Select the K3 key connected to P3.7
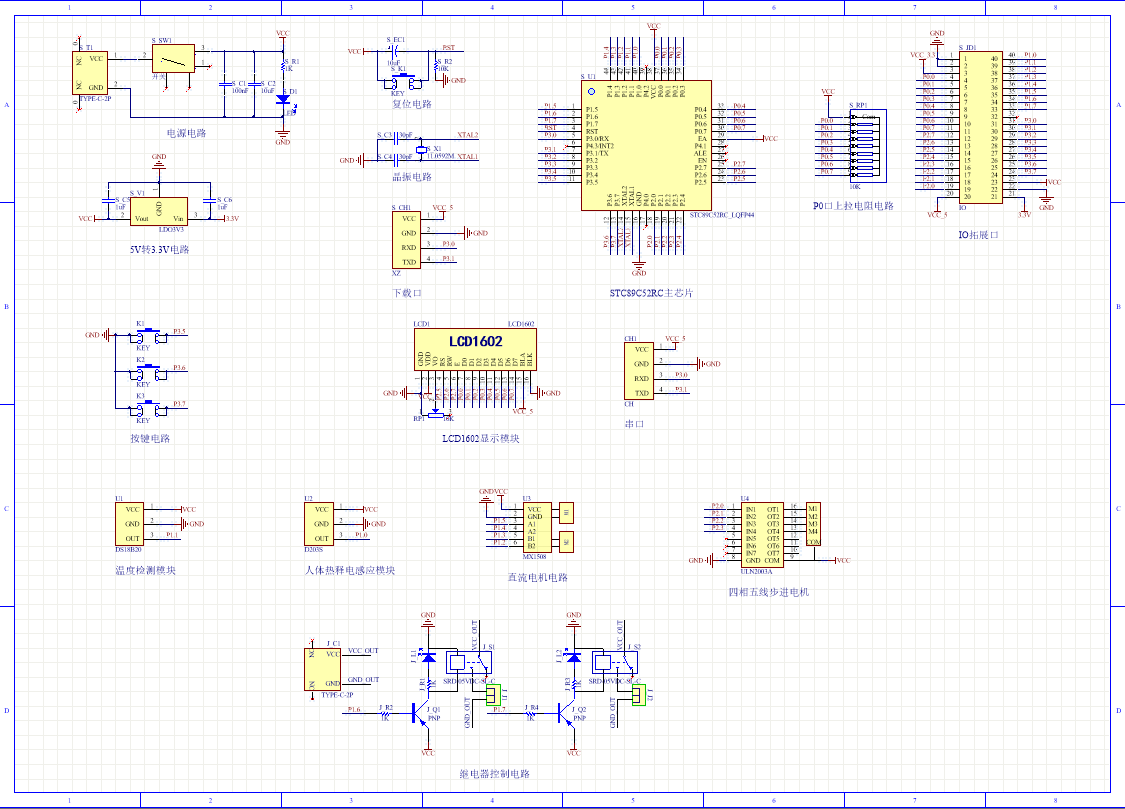1125x809 pixels. 149,408
